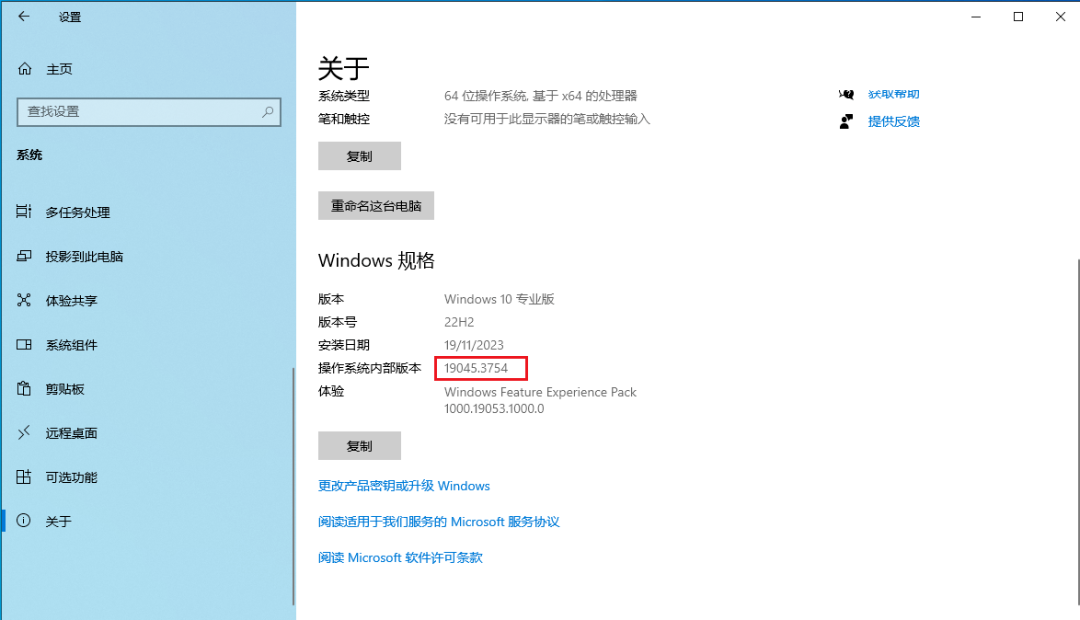The image size is (1080, 620).
Task: Click 获取帮助 link
Action: pyautogui.click(x=893, y=94)
